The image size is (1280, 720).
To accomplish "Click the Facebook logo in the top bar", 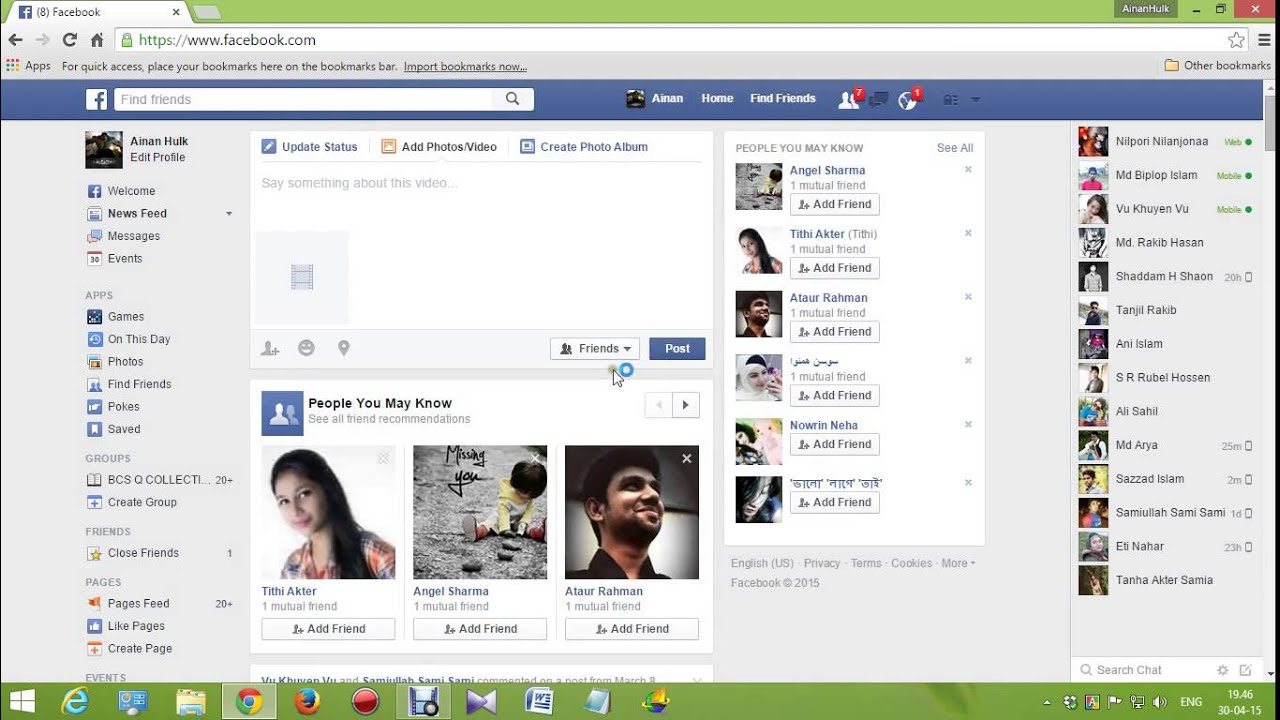I will pos(96,99).
